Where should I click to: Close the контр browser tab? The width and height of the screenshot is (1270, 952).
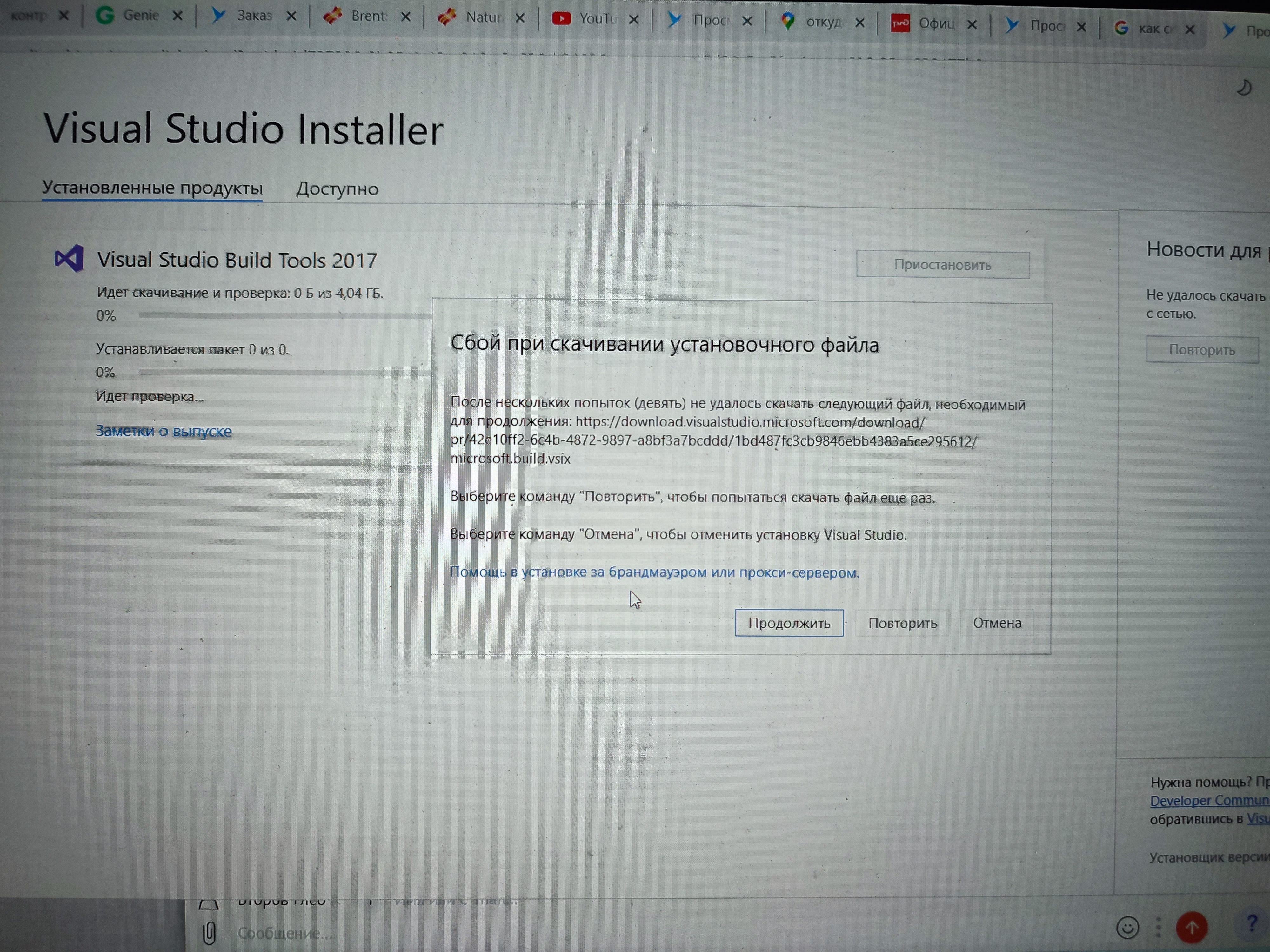click(x=64, y=16)
